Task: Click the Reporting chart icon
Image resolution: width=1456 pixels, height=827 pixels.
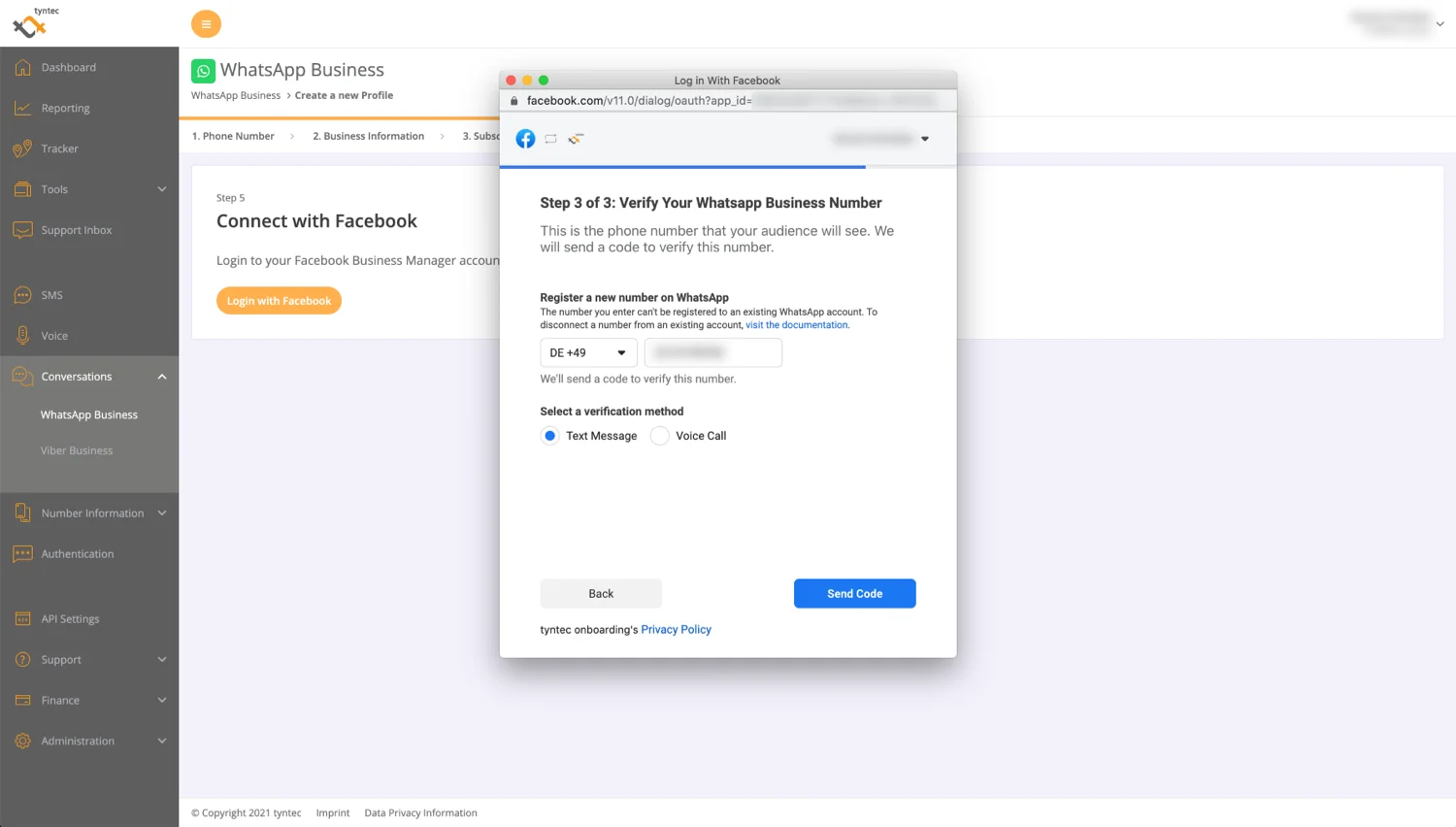Action: point(22,108)
